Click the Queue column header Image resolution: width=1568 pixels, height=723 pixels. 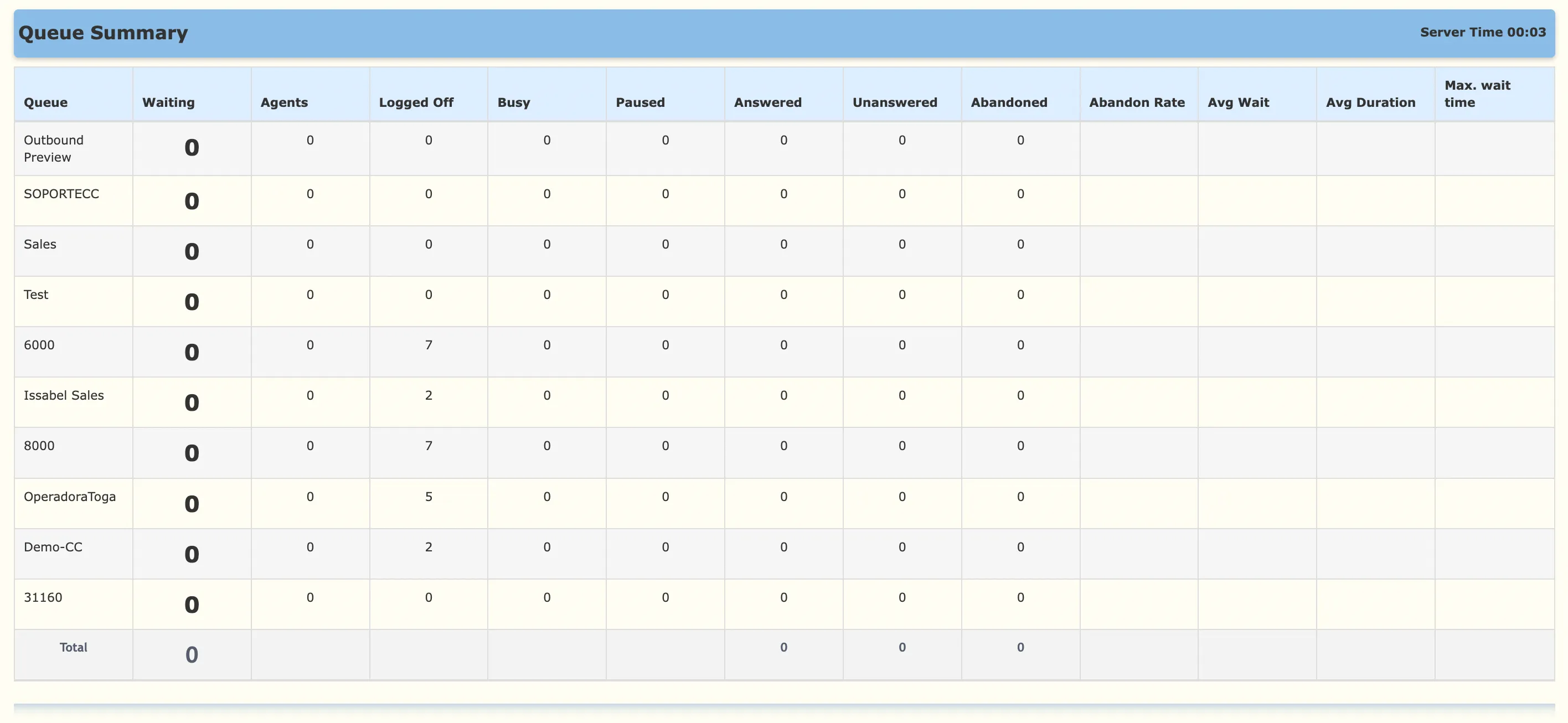click(x=45, y=102)
